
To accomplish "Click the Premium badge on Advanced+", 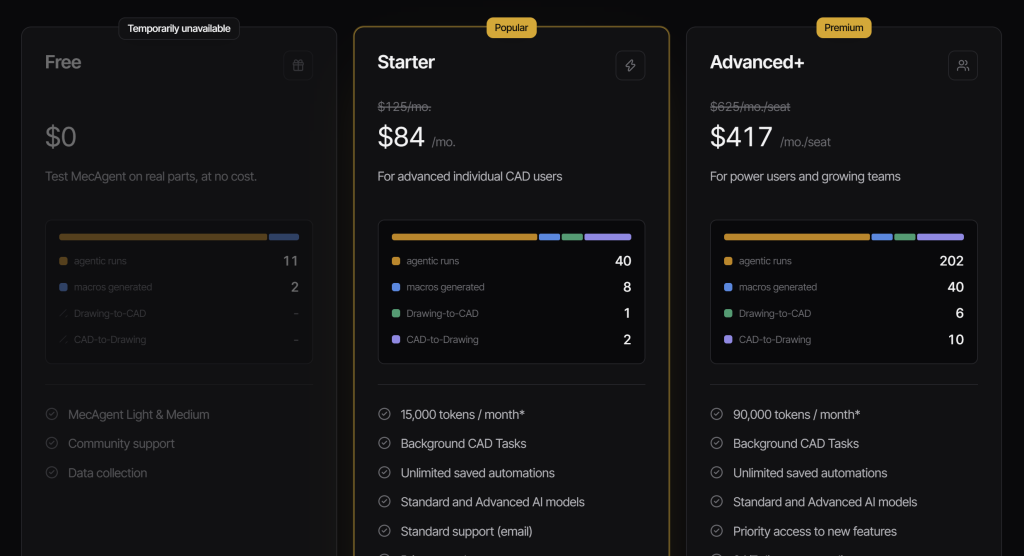I will tap(844, 27).
